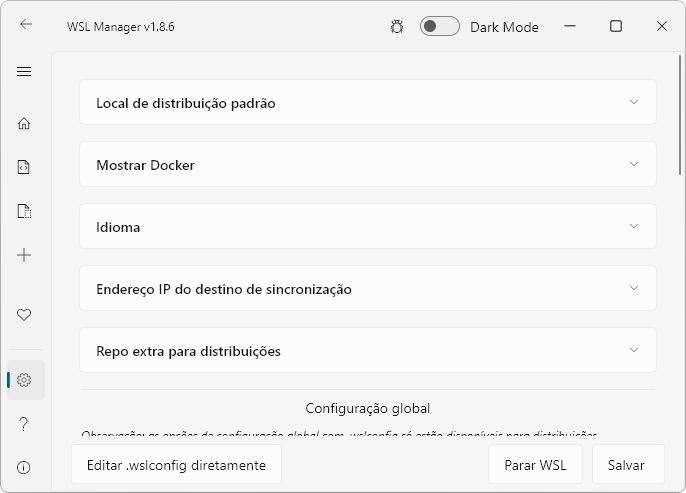Viewport: 686px width, 493px height.
Task: Expand the Mostrar Docker section
Action: (368, 164)
